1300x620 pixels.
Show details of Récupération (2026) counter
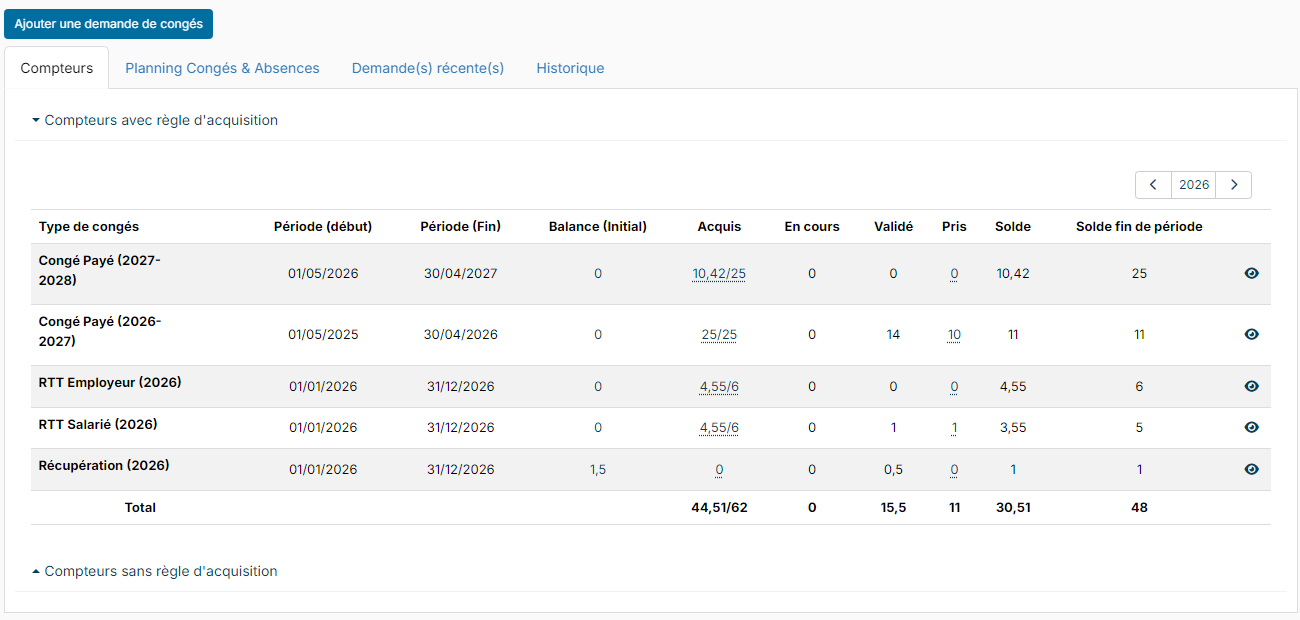[x=1251, y=469]
